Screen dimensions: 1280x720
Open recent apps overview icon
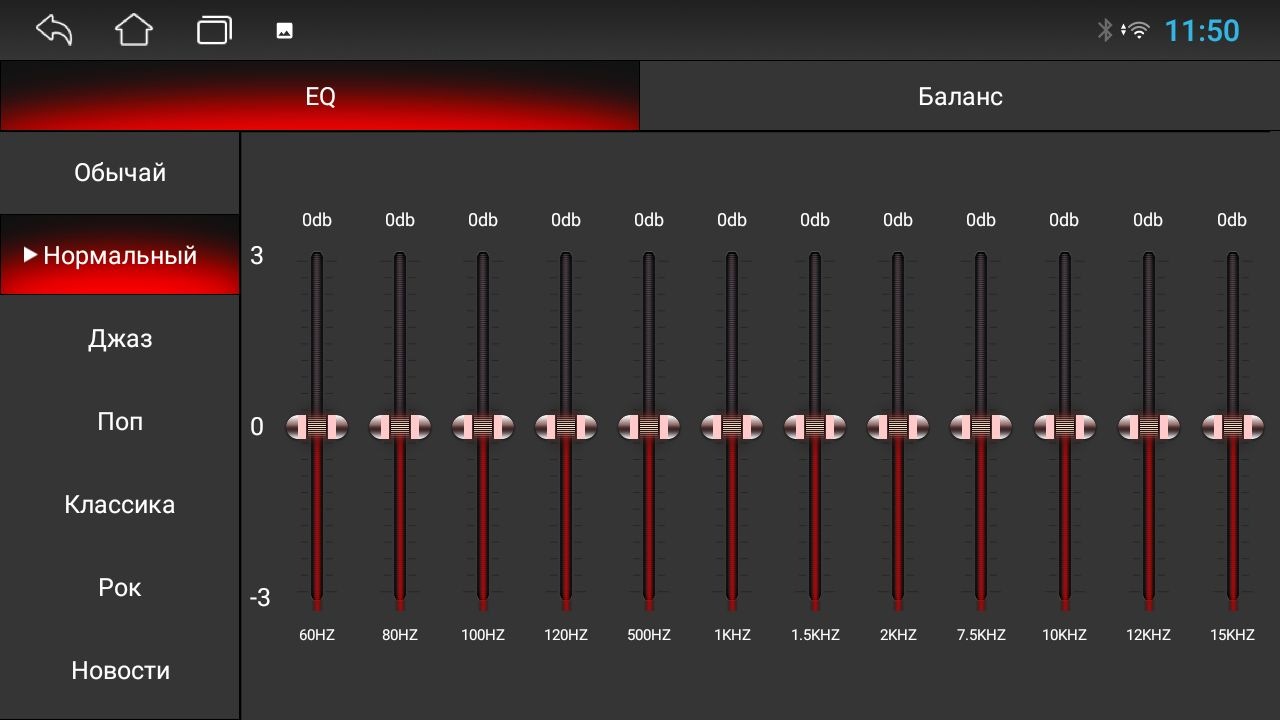click(x=214, y=30)
